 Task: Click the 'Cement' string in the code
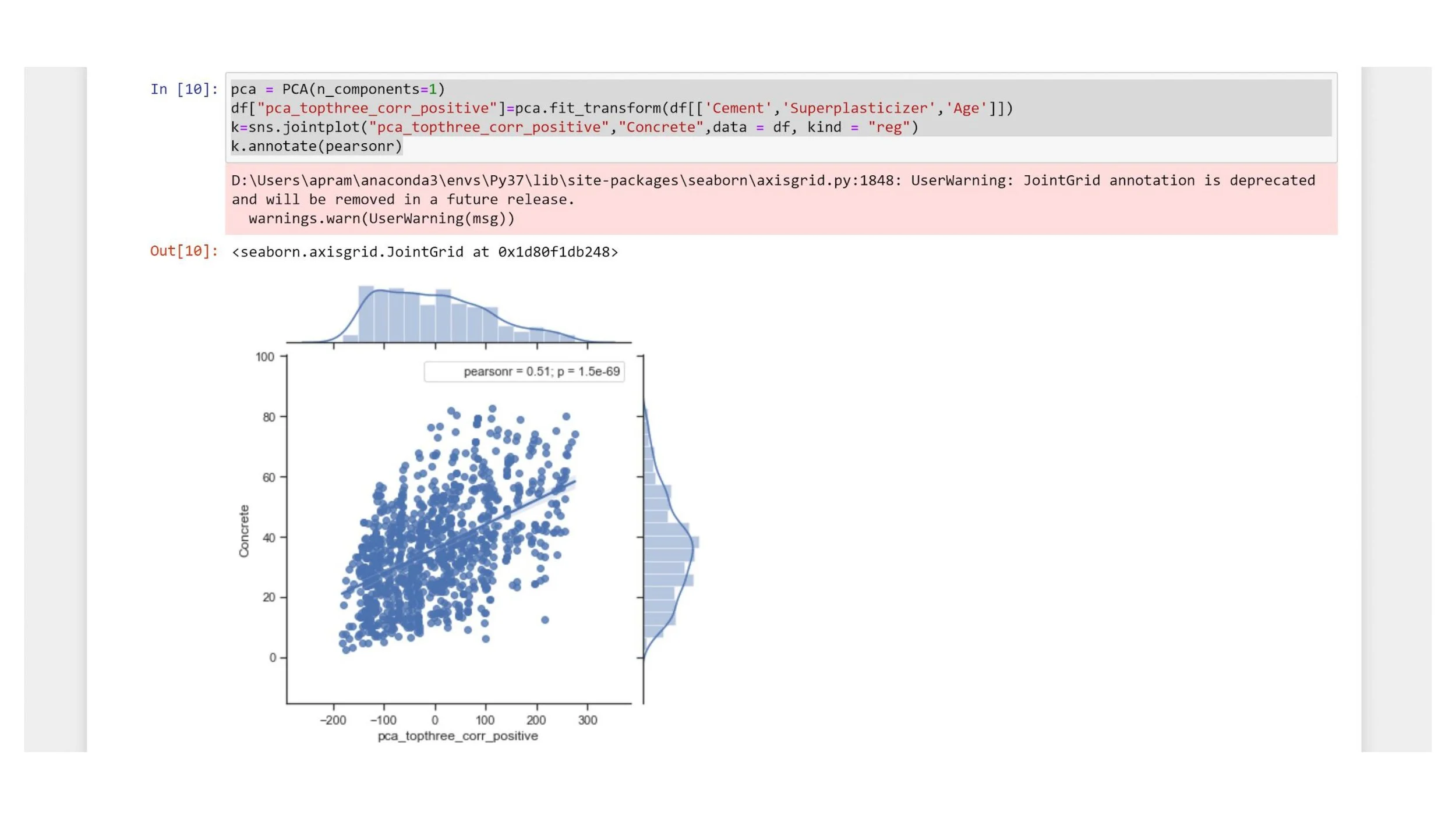pos(738,108)
